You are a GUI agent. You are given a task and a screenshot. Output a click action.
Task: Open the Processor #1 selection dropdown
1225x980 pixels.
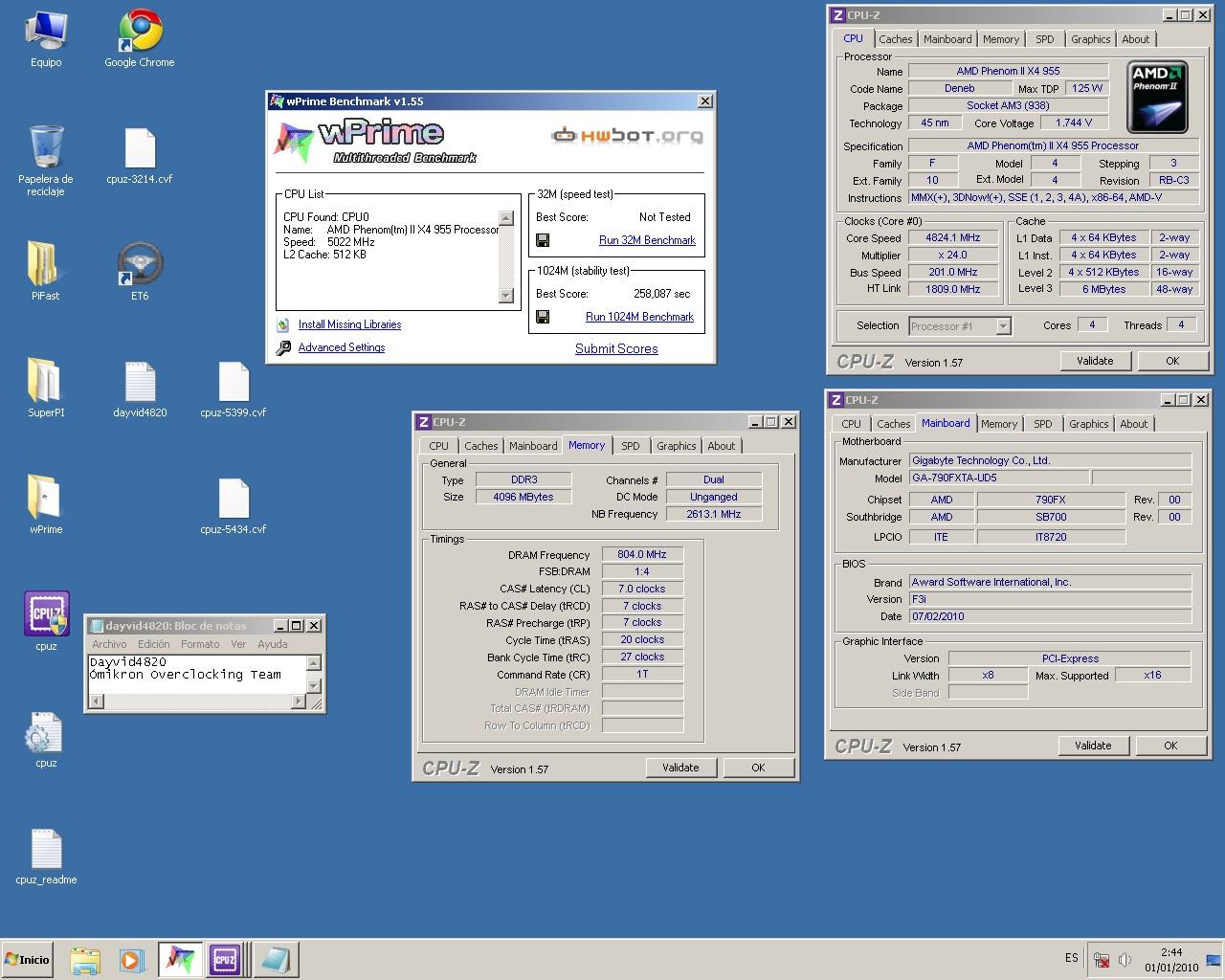point(1003,326)
